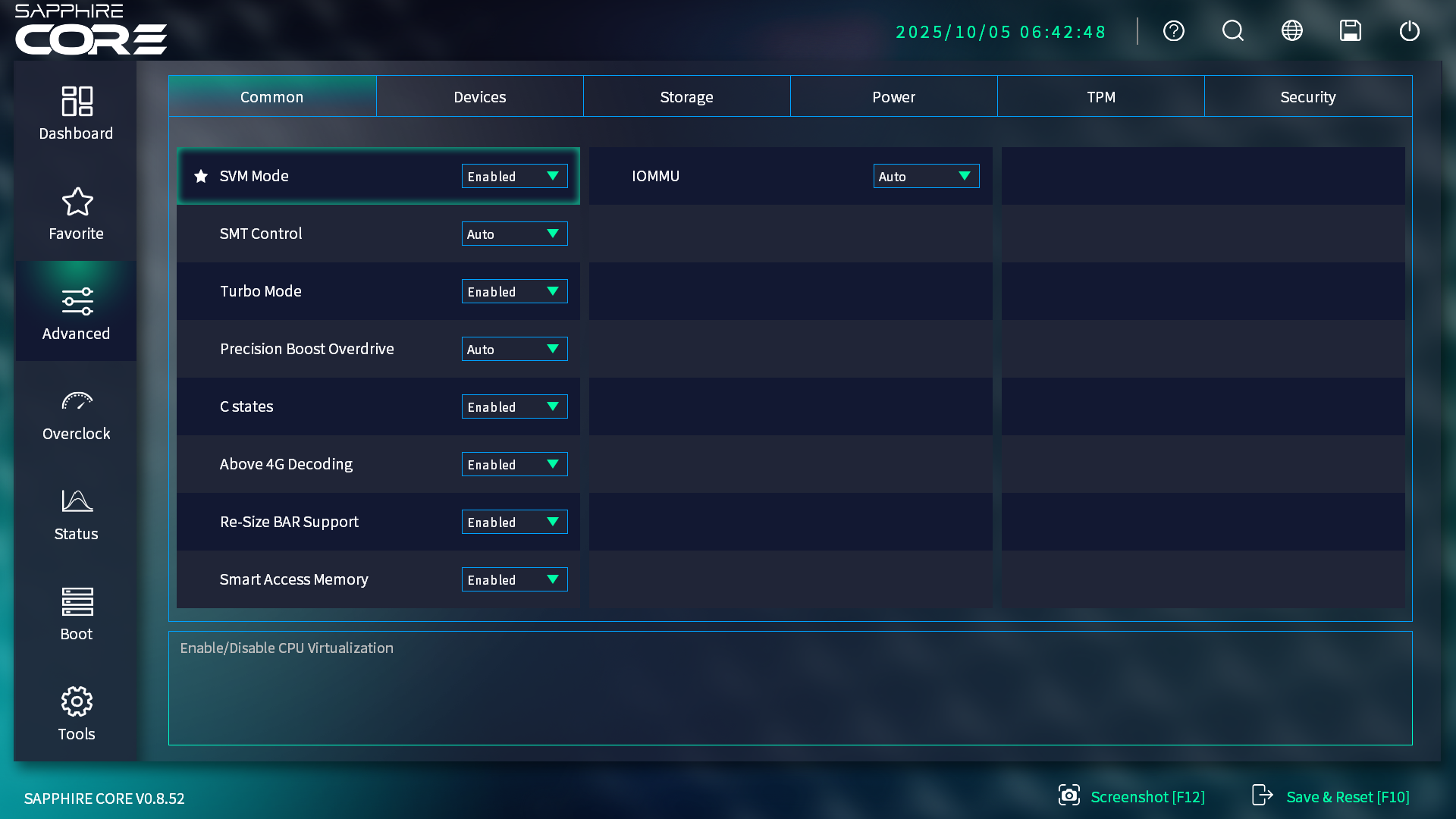Open the Overclock gauge section
The width and height of the screenshot is (1456, 819).
coord(76,413)
